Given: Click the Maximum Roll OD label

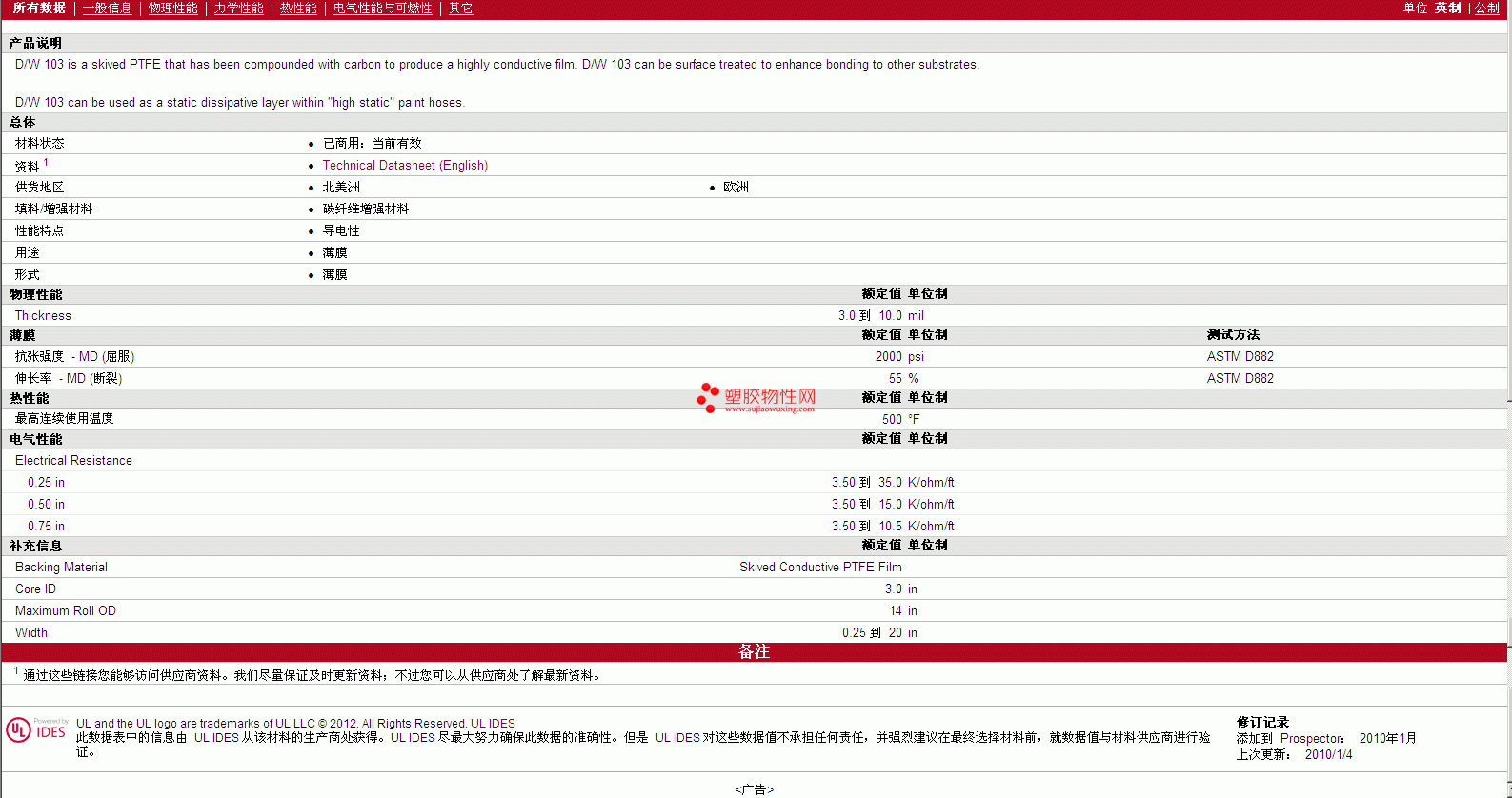Looking at the screenshot, I should click(66, 611).
